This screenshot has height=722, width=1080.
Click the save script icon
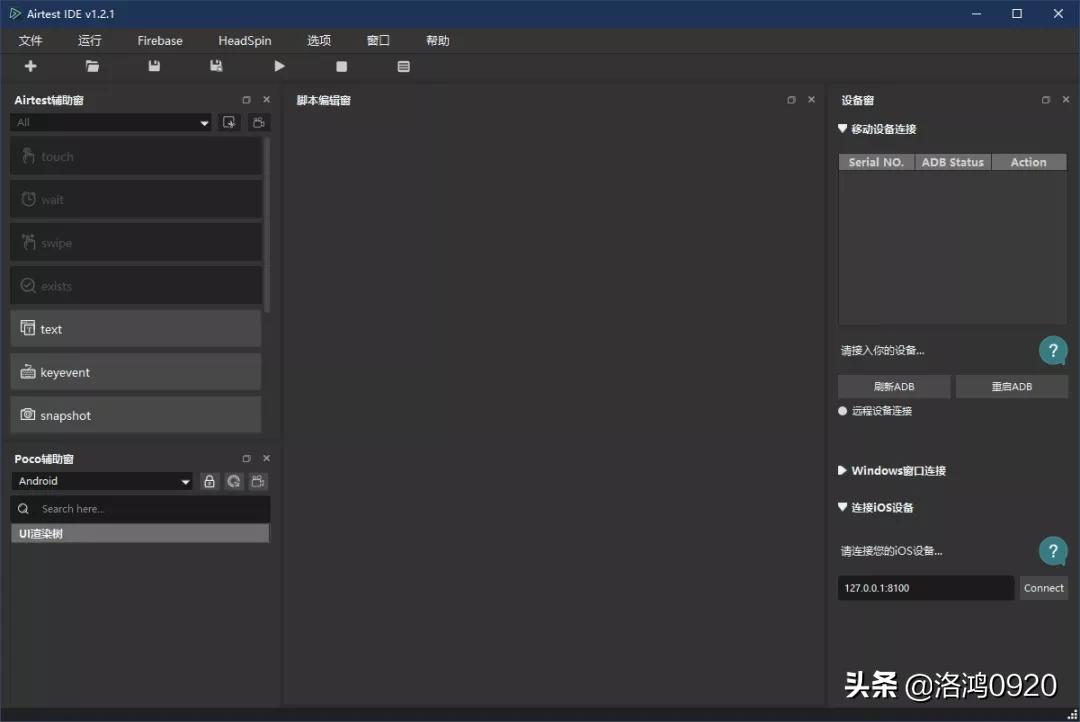point(154,66)
